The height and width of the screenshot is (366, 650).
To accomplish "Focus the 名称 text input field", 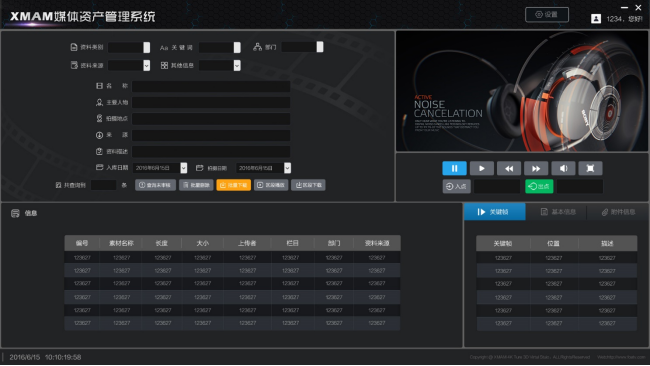I will (x=211, y=86).
